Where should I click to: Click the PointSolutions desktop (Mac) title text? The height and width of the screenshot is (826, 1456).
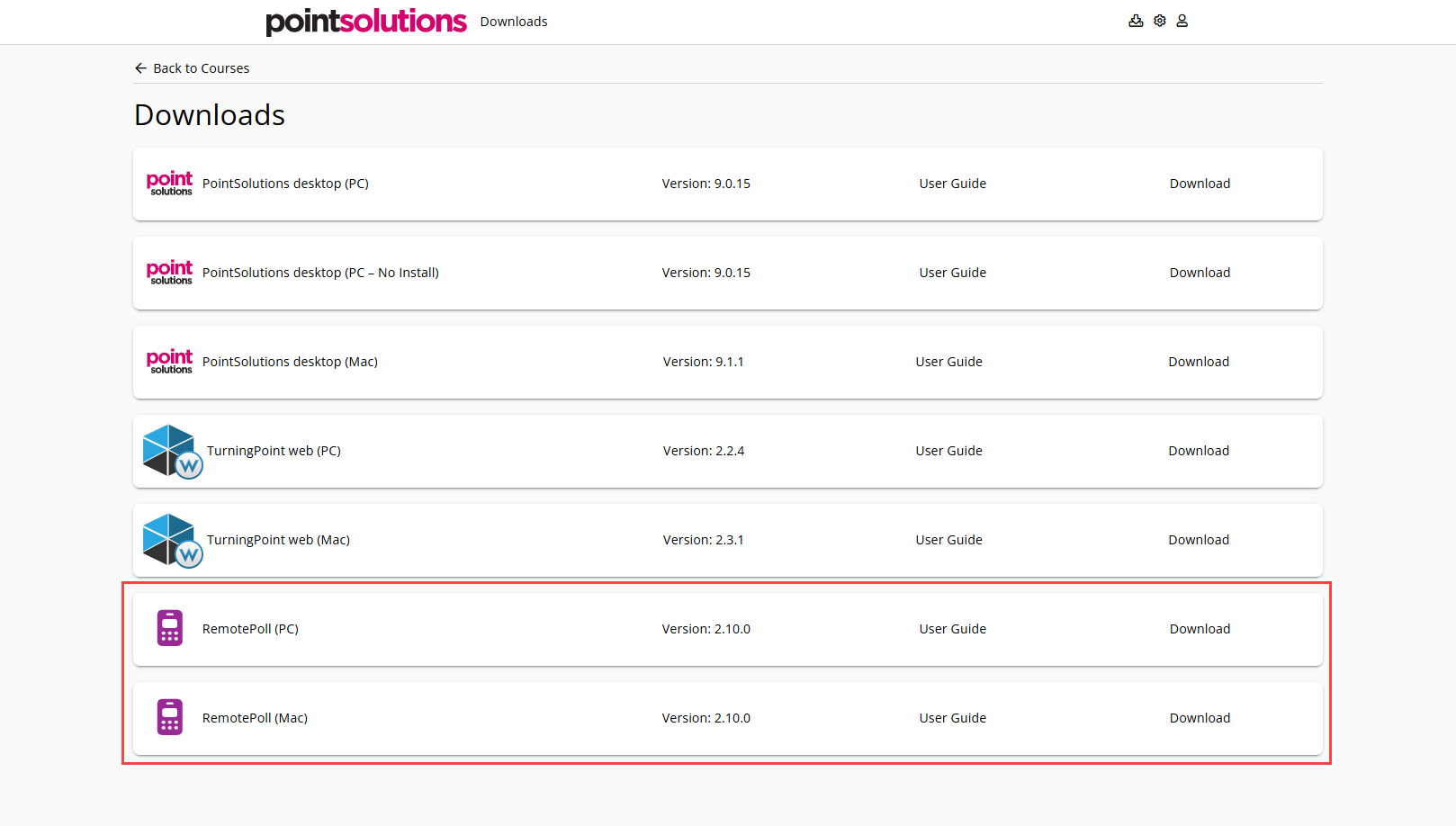pyautogui.click(x=290, y=362)
